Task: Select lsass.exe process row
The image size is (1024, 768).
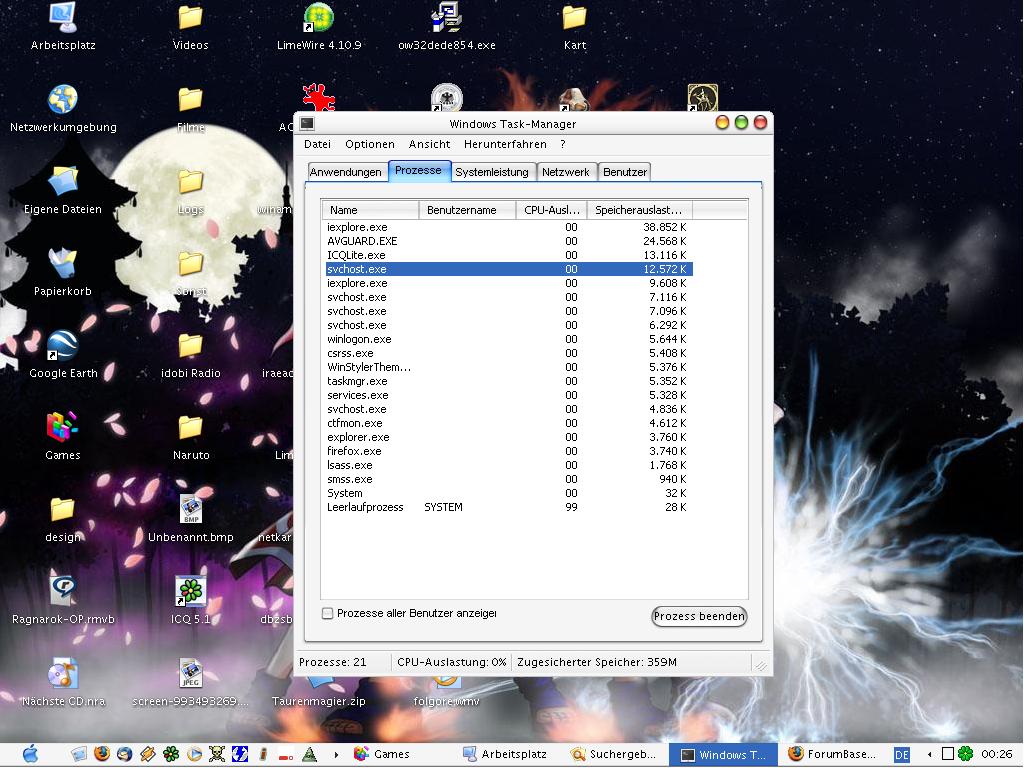Action: [509, 465]
